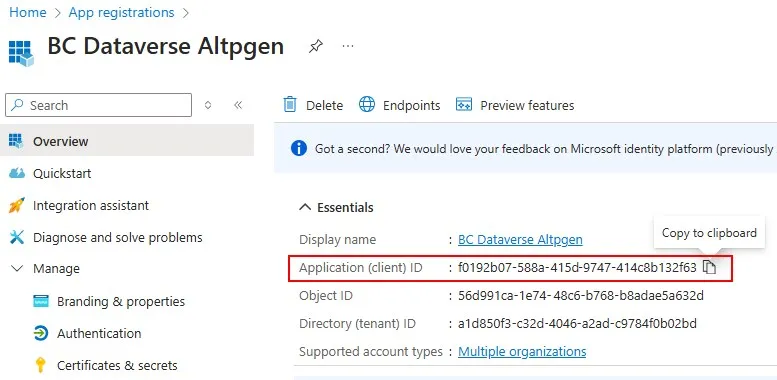The height and width of the screenshot is (380, 777).
Task: Click the Branding & properties icon
Action: (41, 301)
